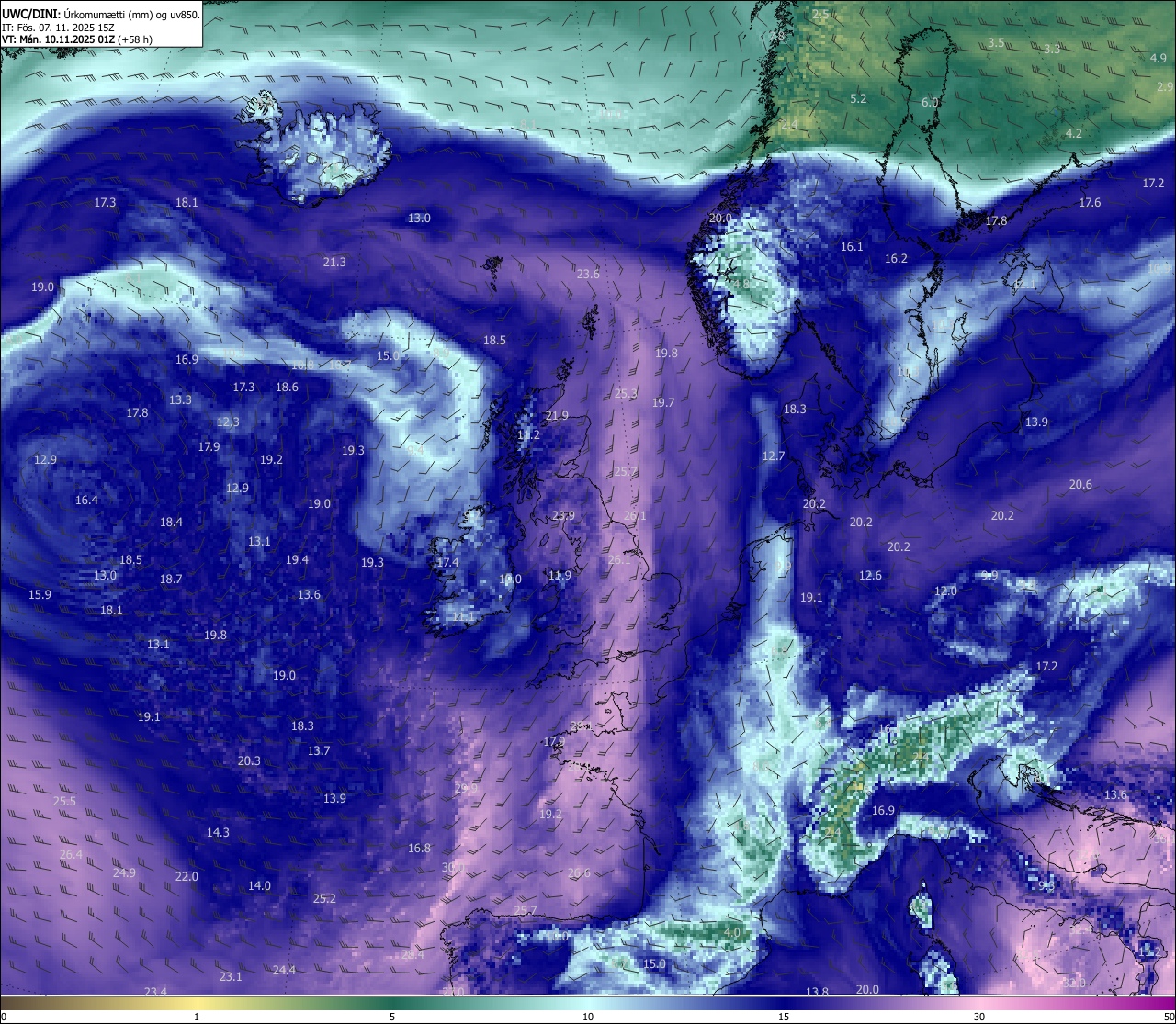This screenshot has width=1176, height=1024.
Task: Click the init time line "IT: Fös. 07. 11. 2025 15Z"
Action: (x=58, y=28)
